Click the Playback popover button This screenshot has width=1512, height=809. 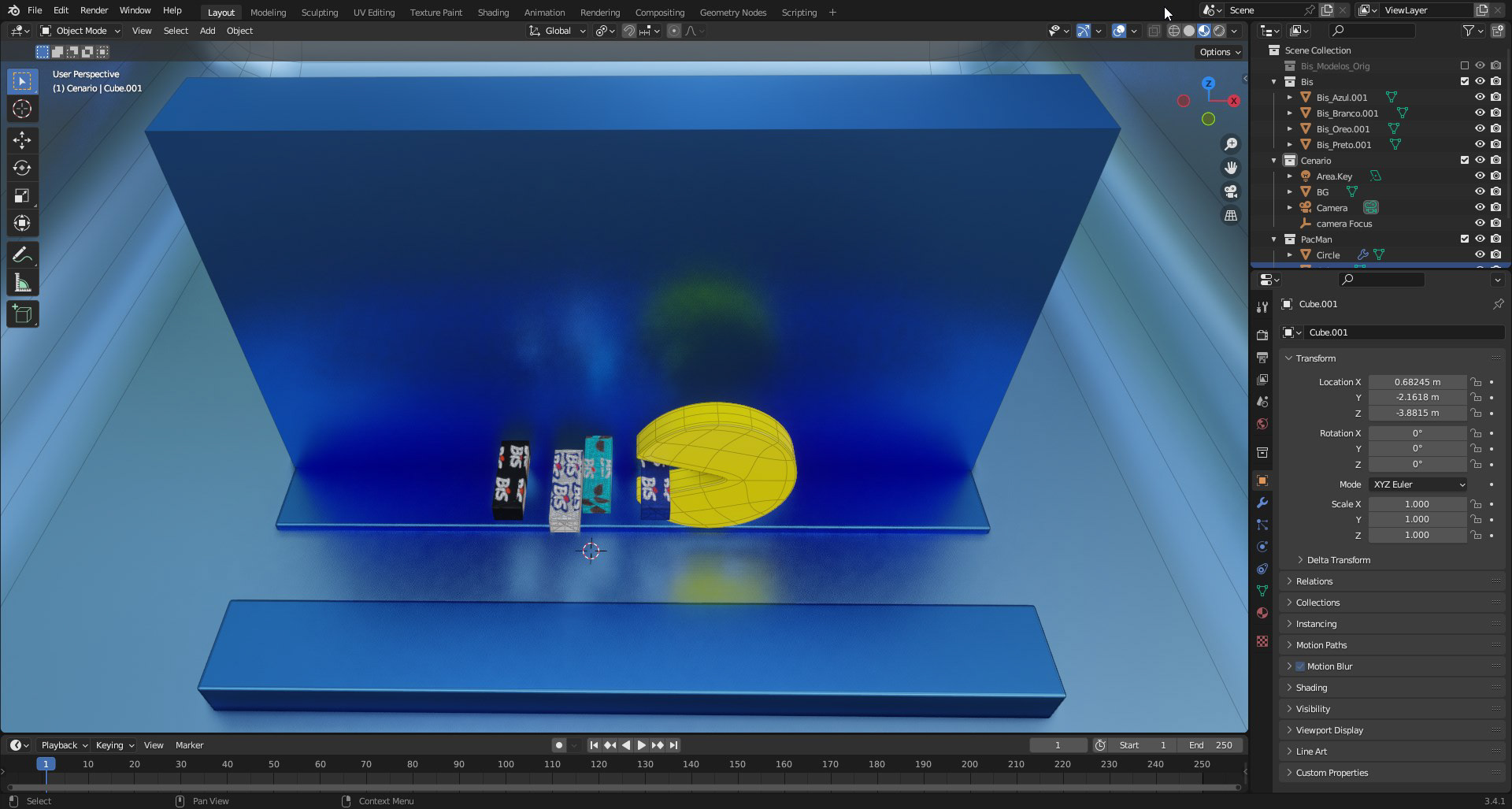(64, 745)
